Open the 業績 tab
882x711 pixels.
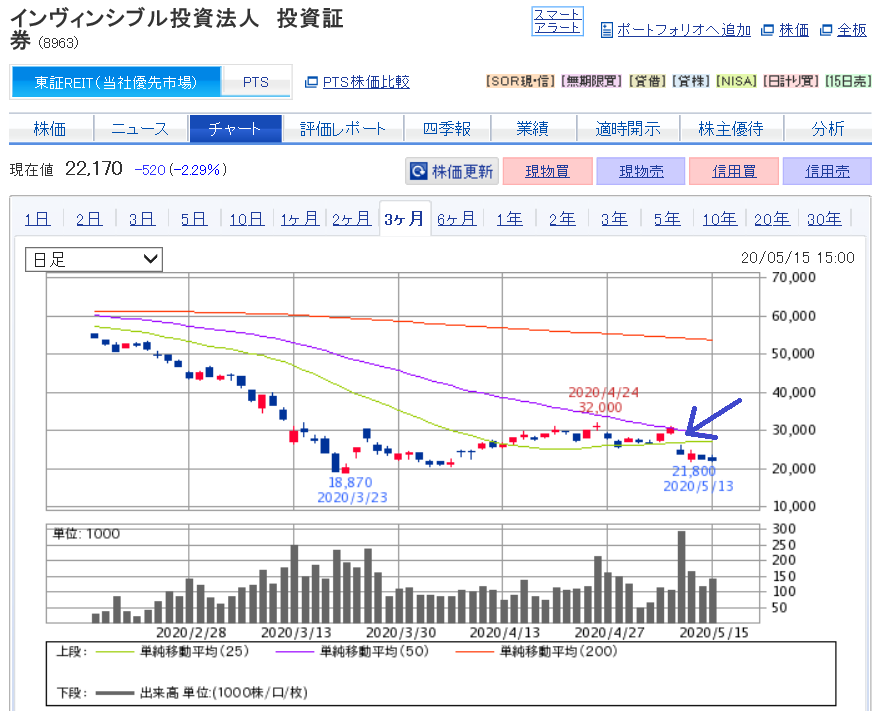tap(533, 129)
